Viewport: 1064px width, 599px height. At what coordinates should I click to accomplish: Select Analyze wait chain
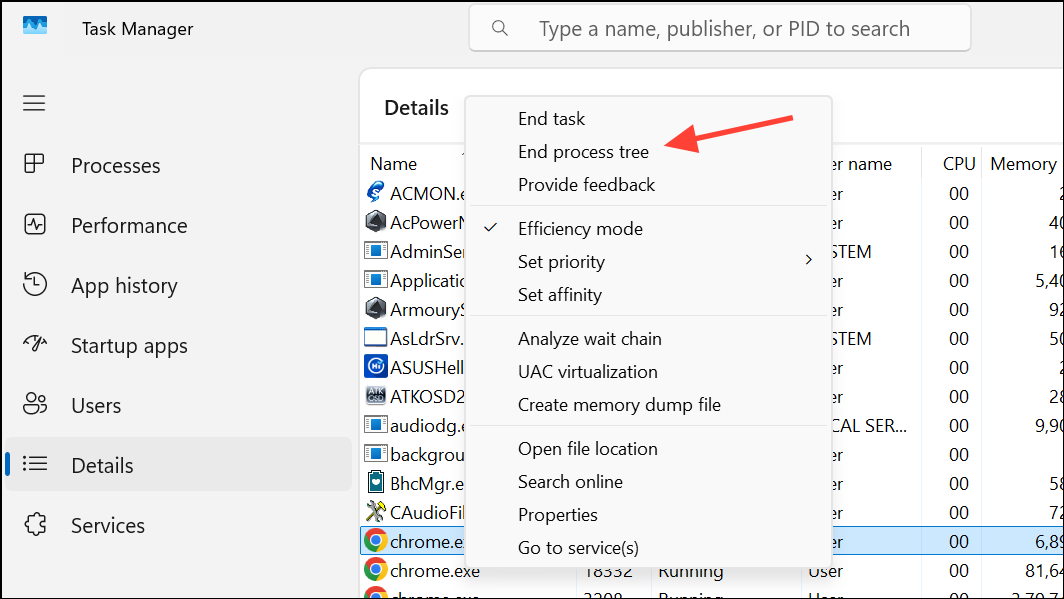[590, 338]
